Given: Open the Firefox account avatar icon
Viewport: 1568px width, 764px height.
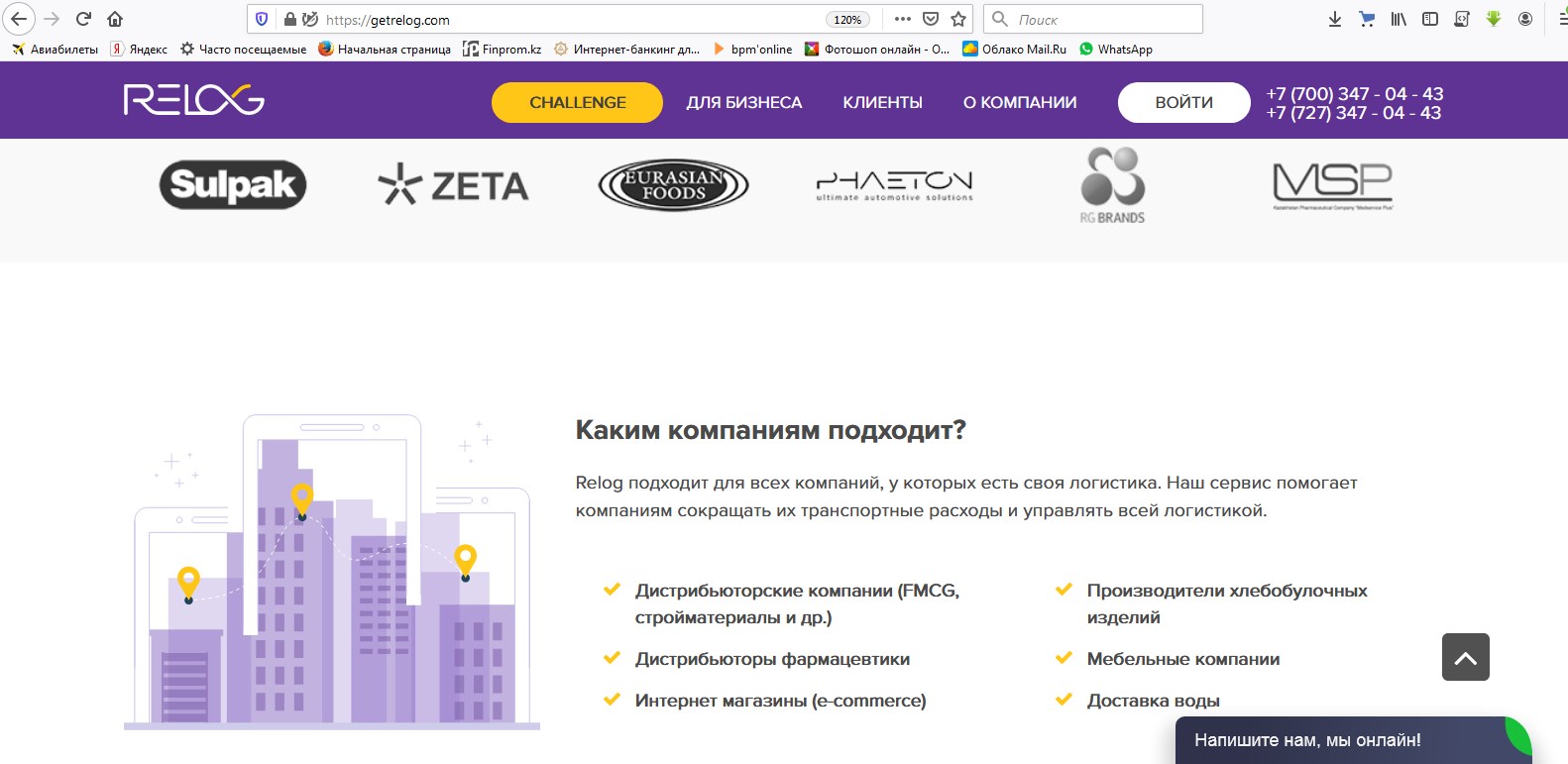Looking at the screenshot, I should [1525, 19].
